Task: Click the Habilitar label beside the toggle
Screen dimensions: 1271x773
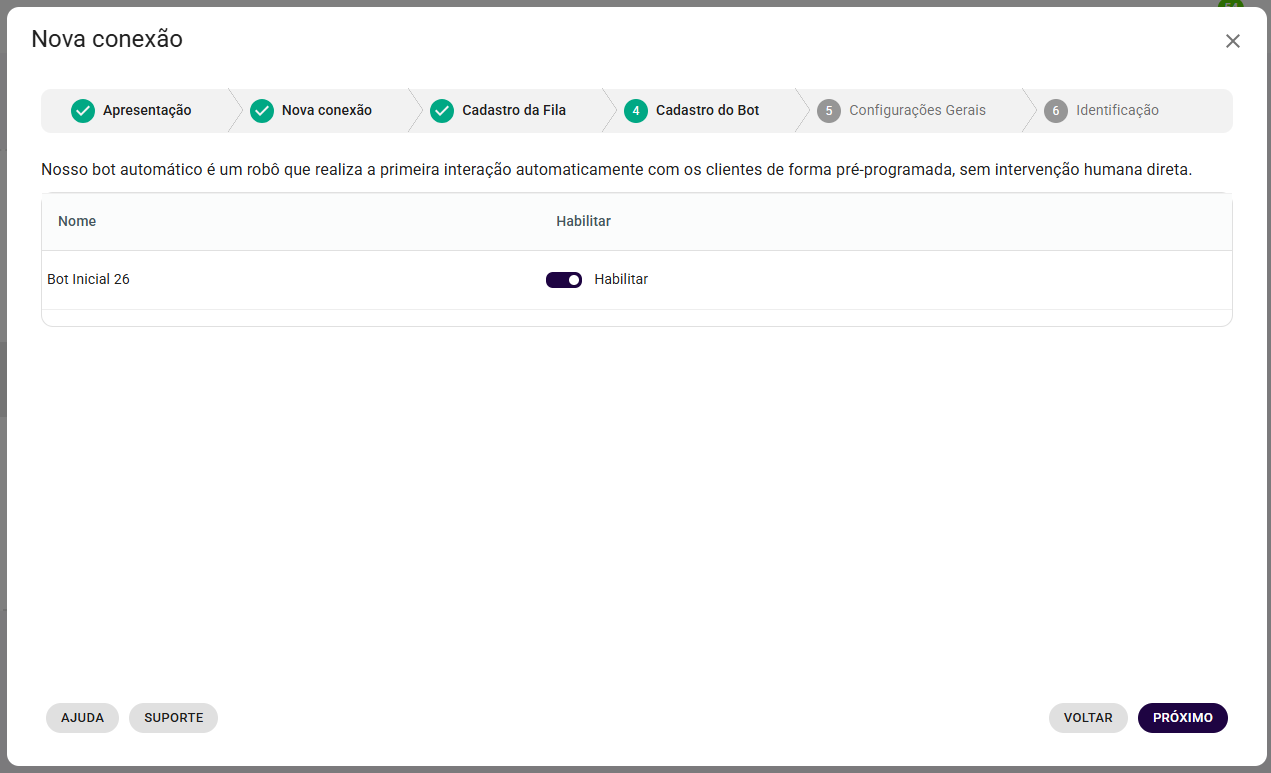Action: tap(621, 280)
